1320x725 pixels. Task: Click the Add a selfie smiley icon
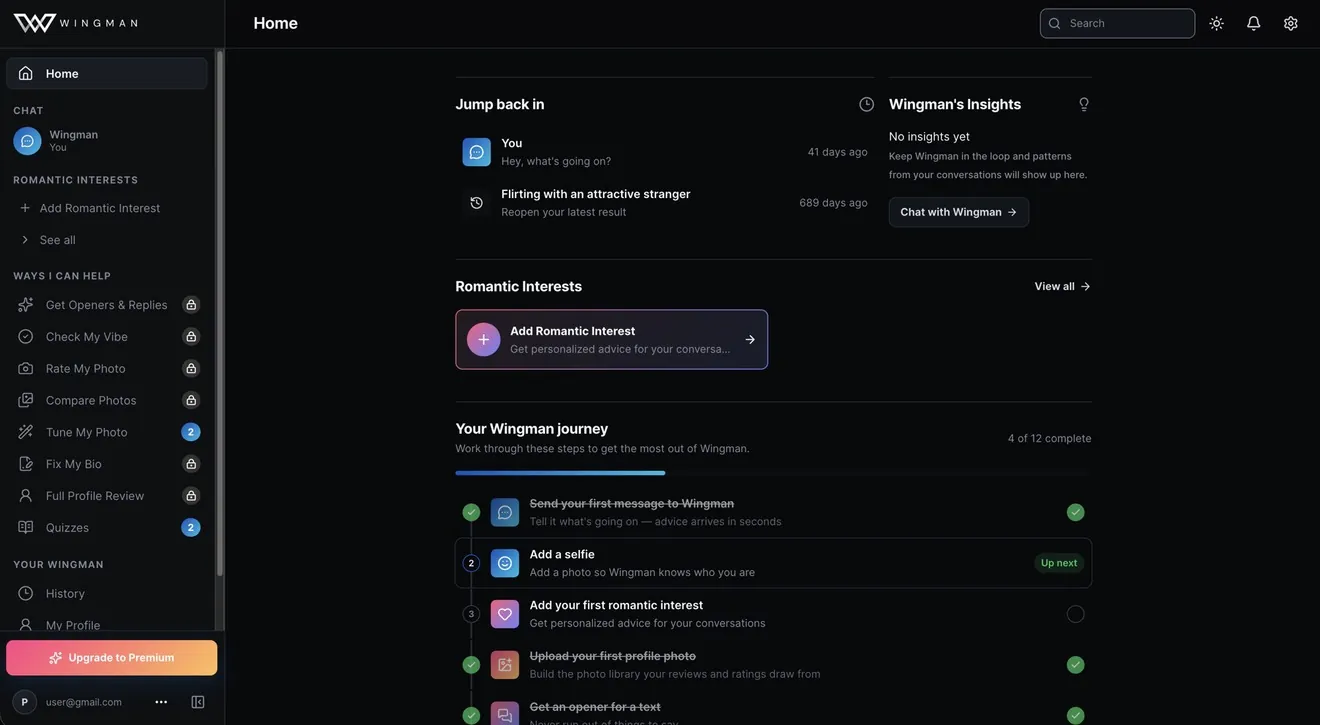pyautogui.click(x=505, y=563)
